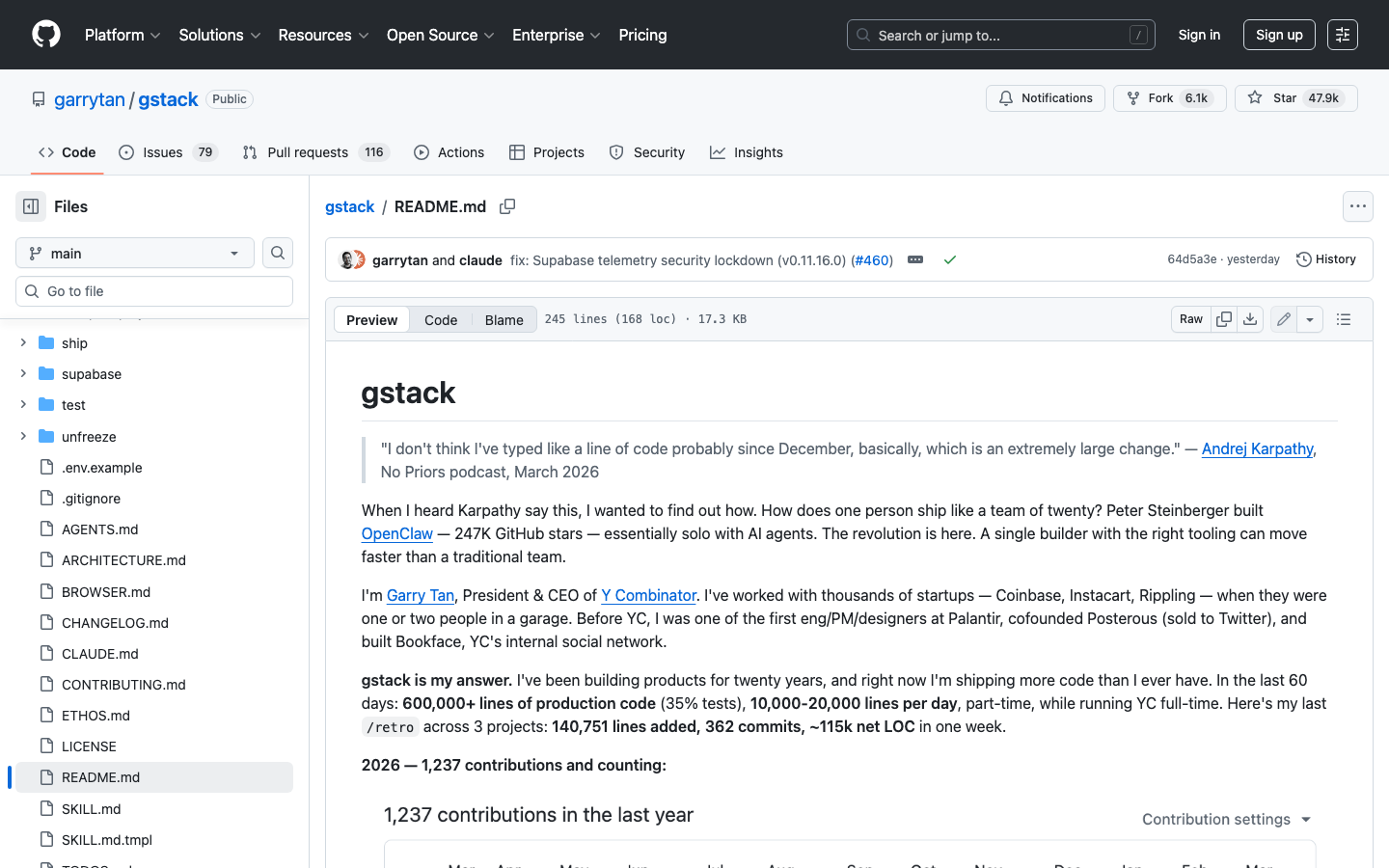
Task: Click the Notifications bell button
Action: tap(1046, 98)
